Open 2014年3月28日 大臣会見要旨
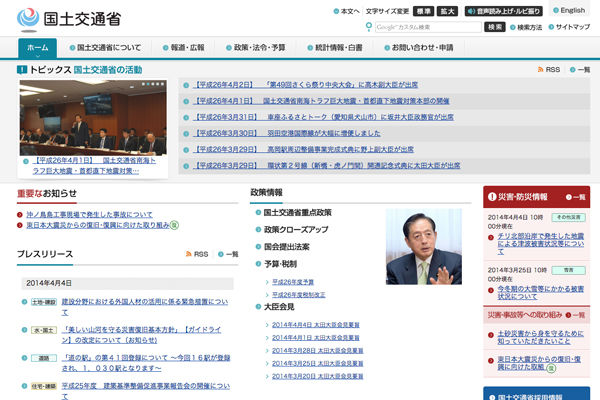 pyautogui.click(x=317, y=351)
